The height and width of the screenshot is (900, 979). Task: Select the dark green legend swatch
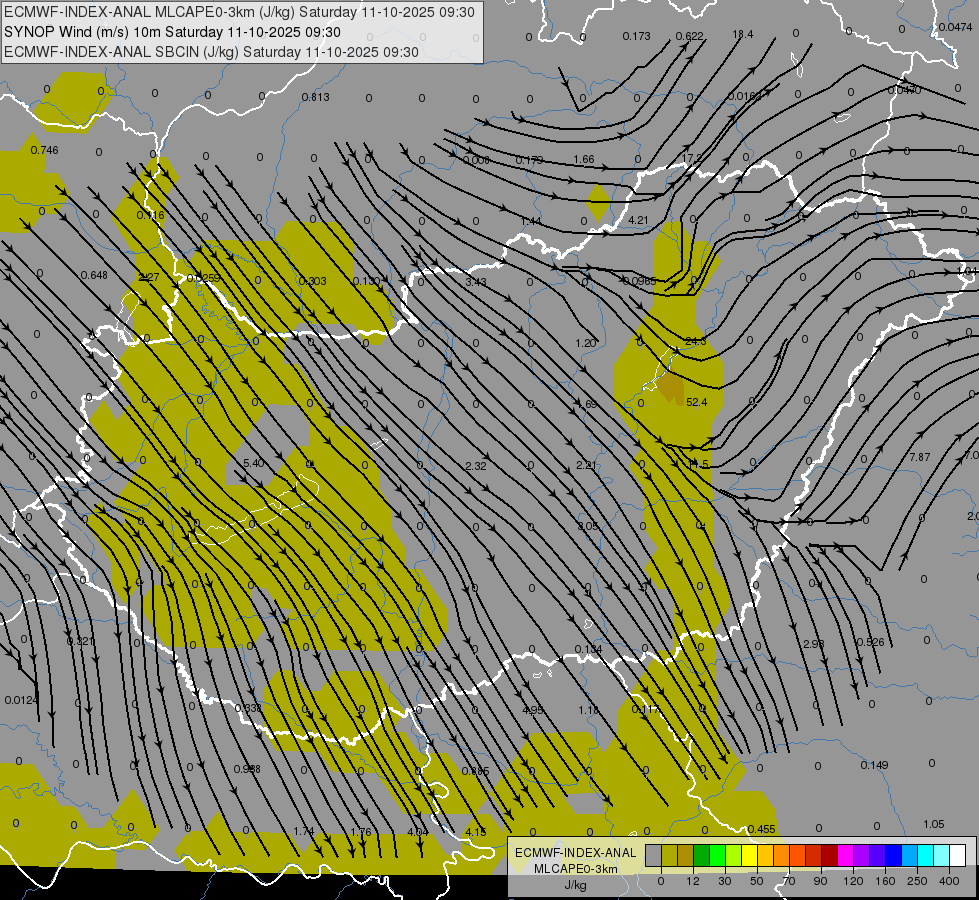701,855
